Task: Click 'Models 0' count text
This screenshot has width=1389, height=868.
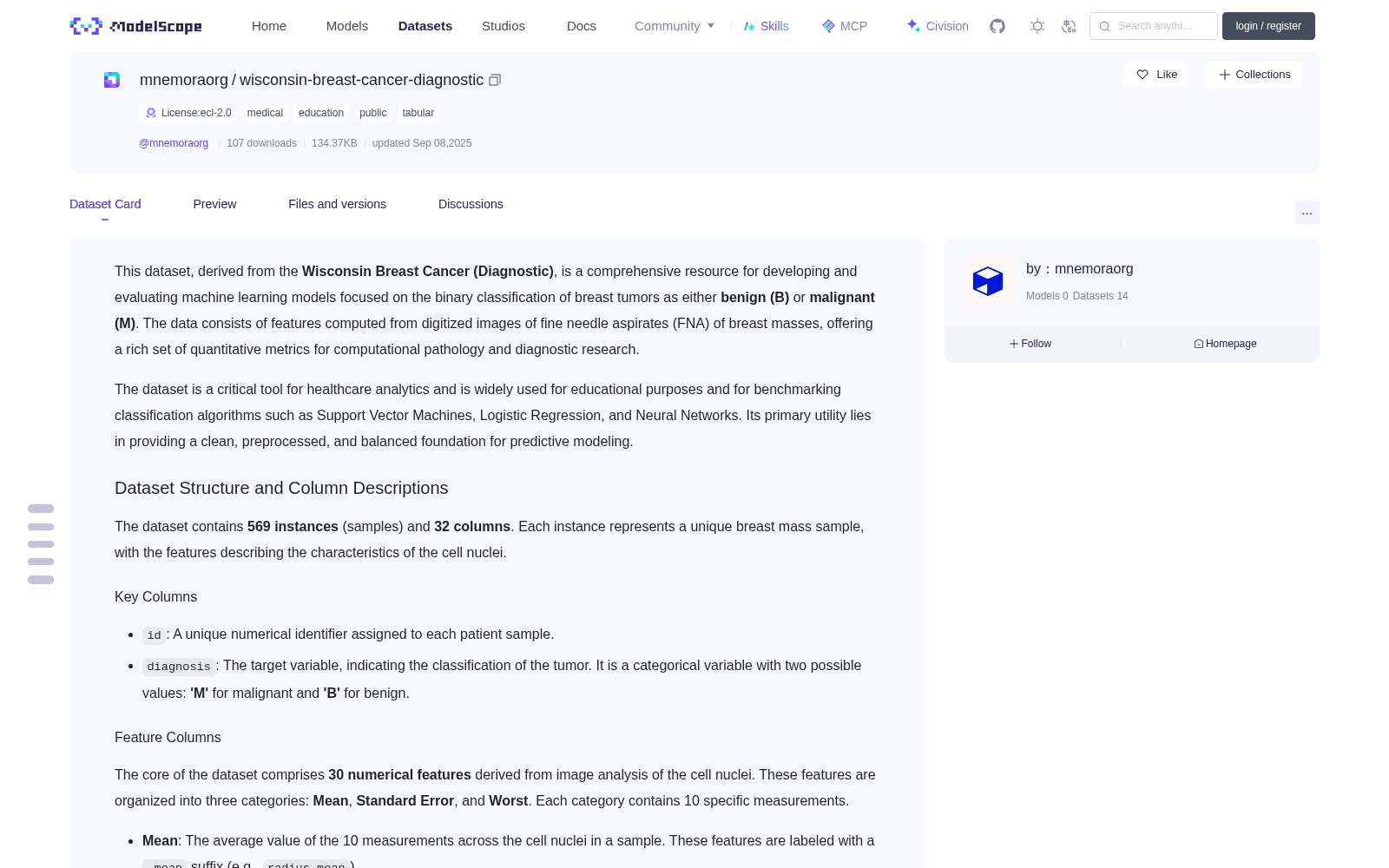Action: pos(1047,296)
